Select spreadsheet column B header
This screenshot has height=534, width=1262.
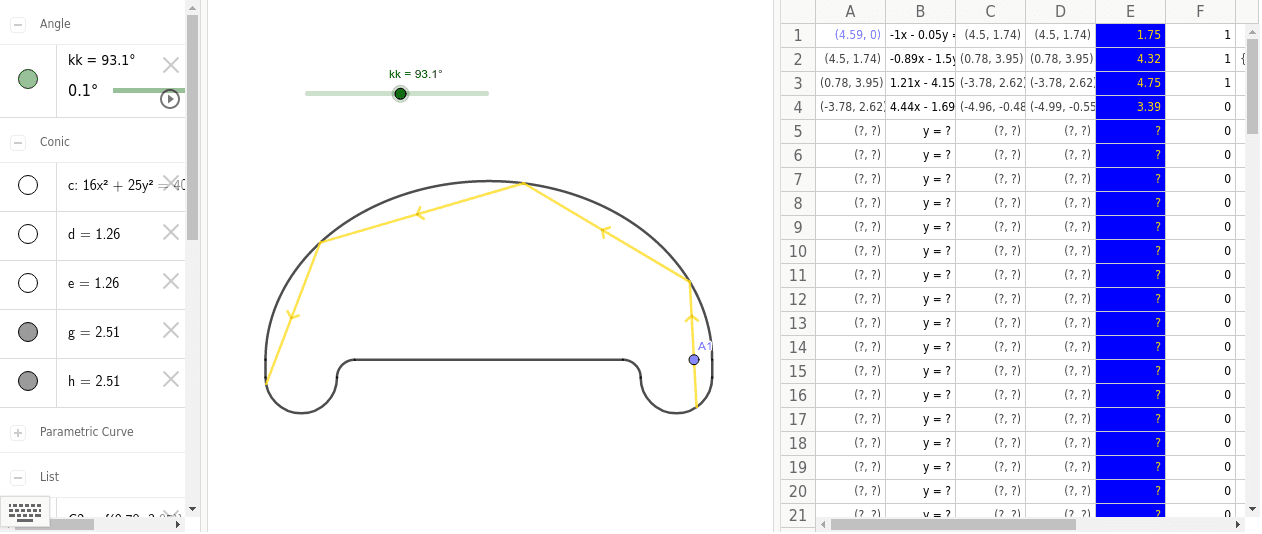click(920, 12)
